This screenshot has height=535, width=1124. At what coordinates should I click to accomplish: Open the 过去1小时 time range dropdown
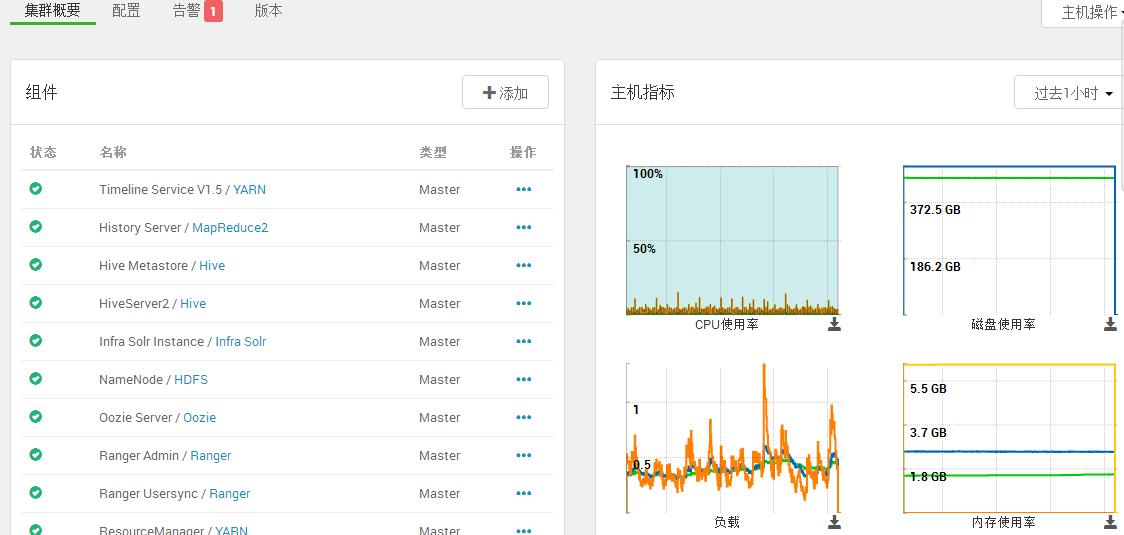coord(1069,93)
